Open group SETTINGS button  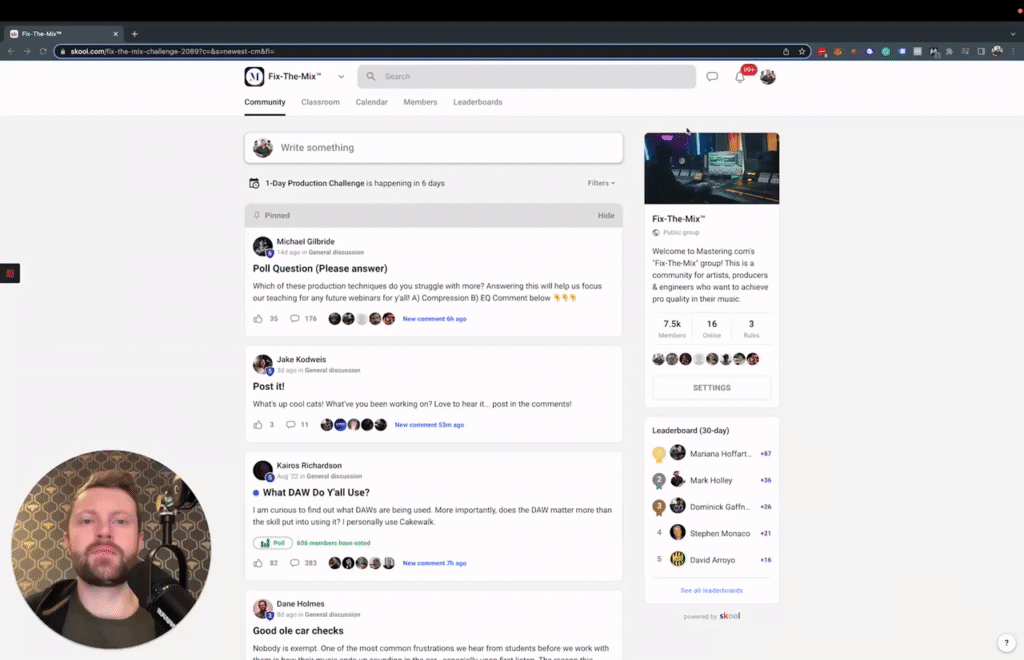pos(711,388)
